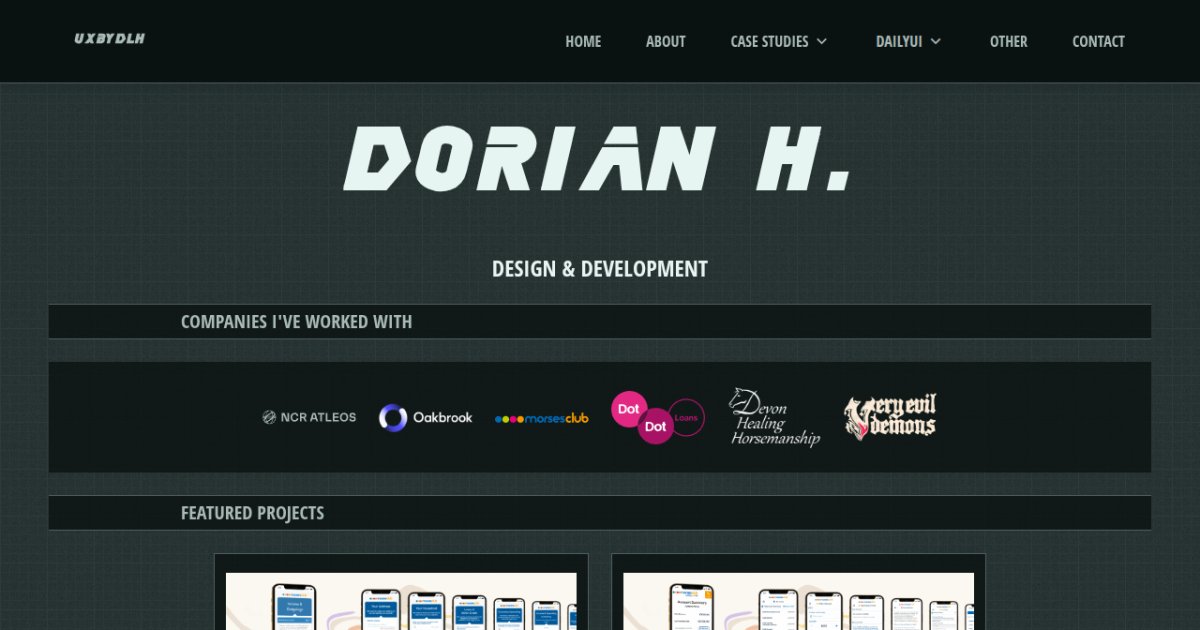The height and width of the screenshot is (630, 1200).
Task: Click the Dorian H. title heading
Action: click(x=598, y=159)
